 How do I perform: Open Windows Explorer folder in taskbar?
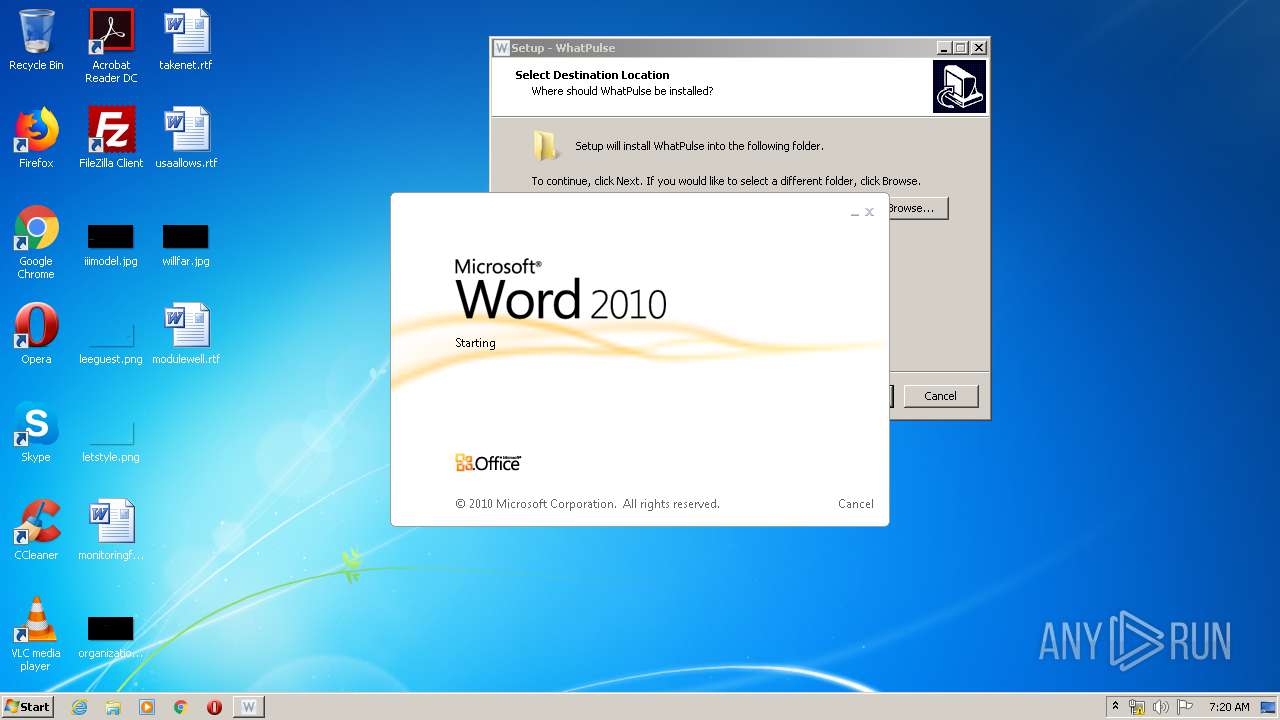(113, 707)
